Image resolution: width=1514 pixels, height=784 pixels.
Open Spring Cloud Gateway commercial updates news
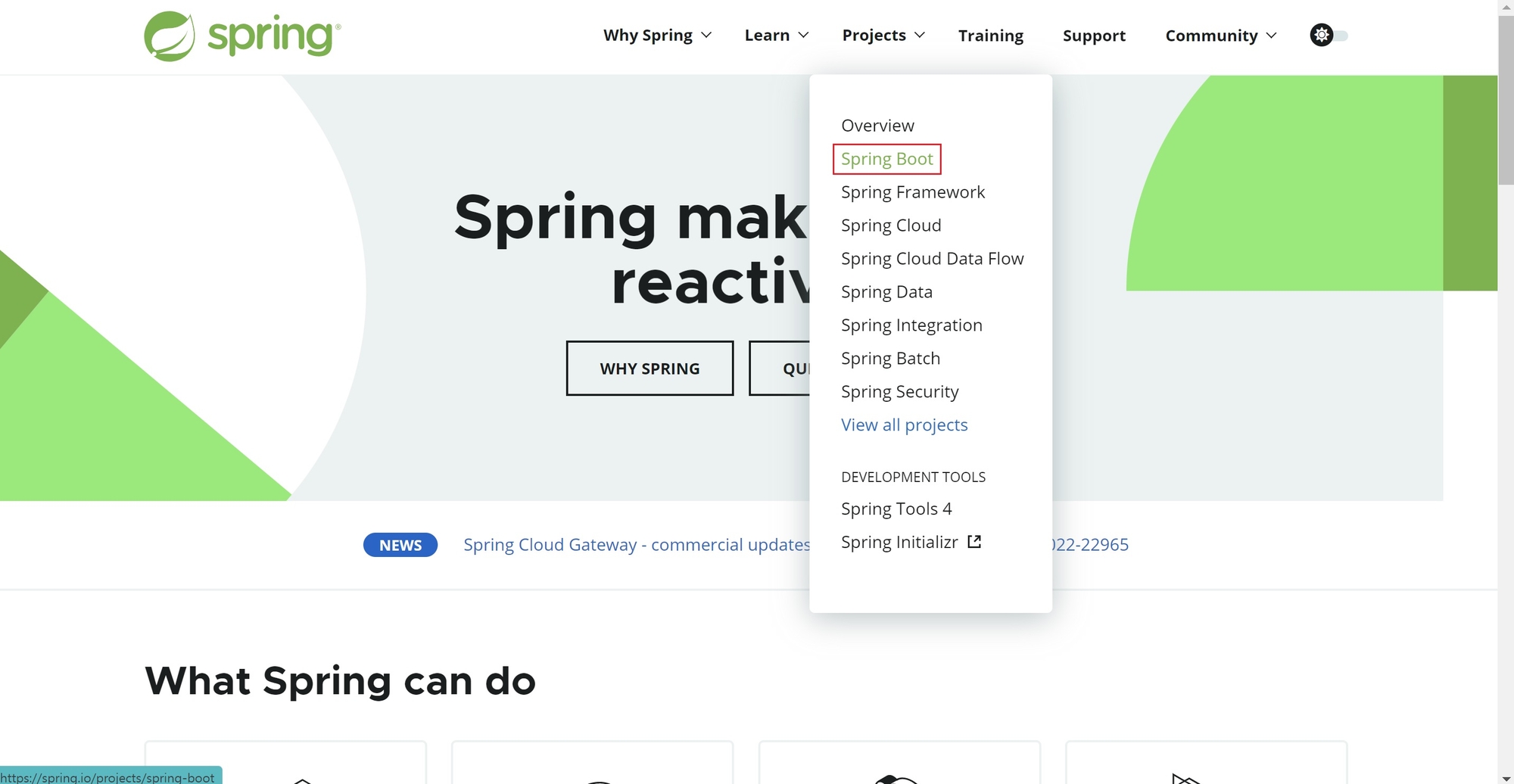click(637, 545)
